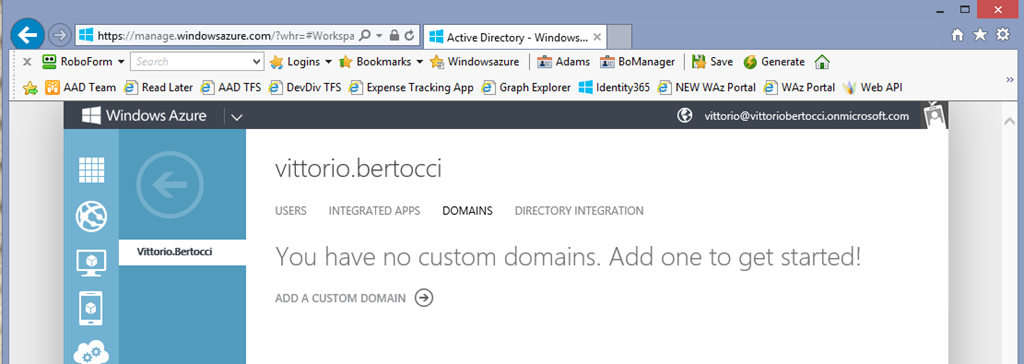Click RoboForm Save button

712,62
